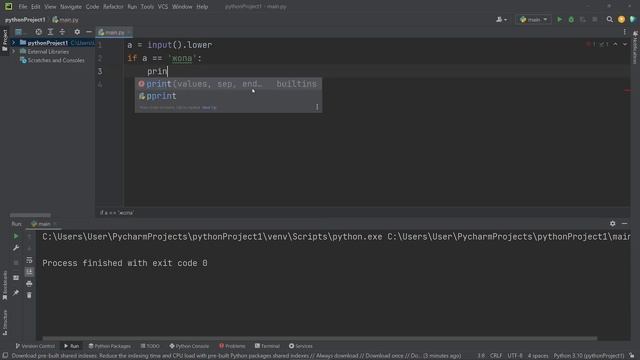Clear Run console with trash icon

(x=29, y=295)
